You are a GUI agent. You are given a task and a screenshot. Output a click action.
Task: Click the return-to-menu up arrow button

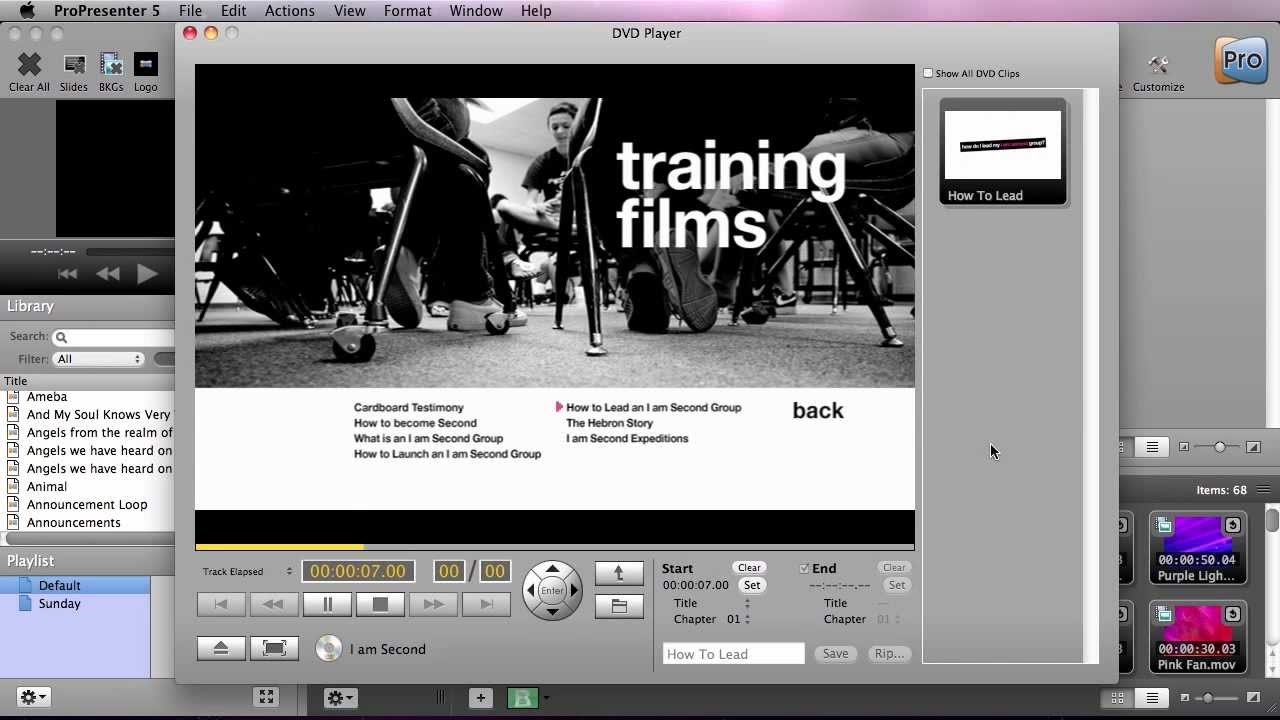(619, 573)
